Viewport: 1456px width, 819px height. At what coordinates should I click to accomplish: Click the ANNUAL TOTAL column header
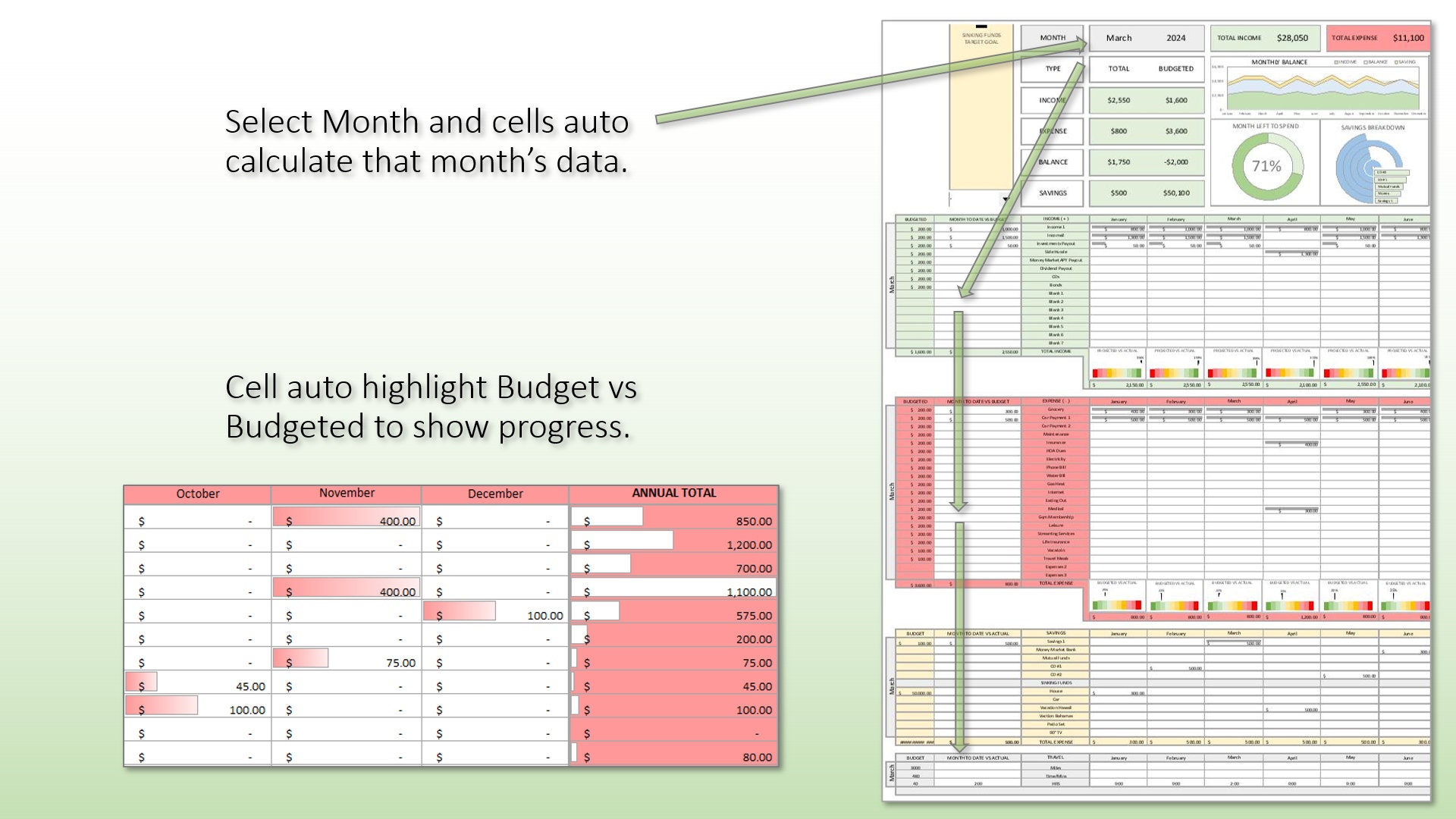coord(673,493)
